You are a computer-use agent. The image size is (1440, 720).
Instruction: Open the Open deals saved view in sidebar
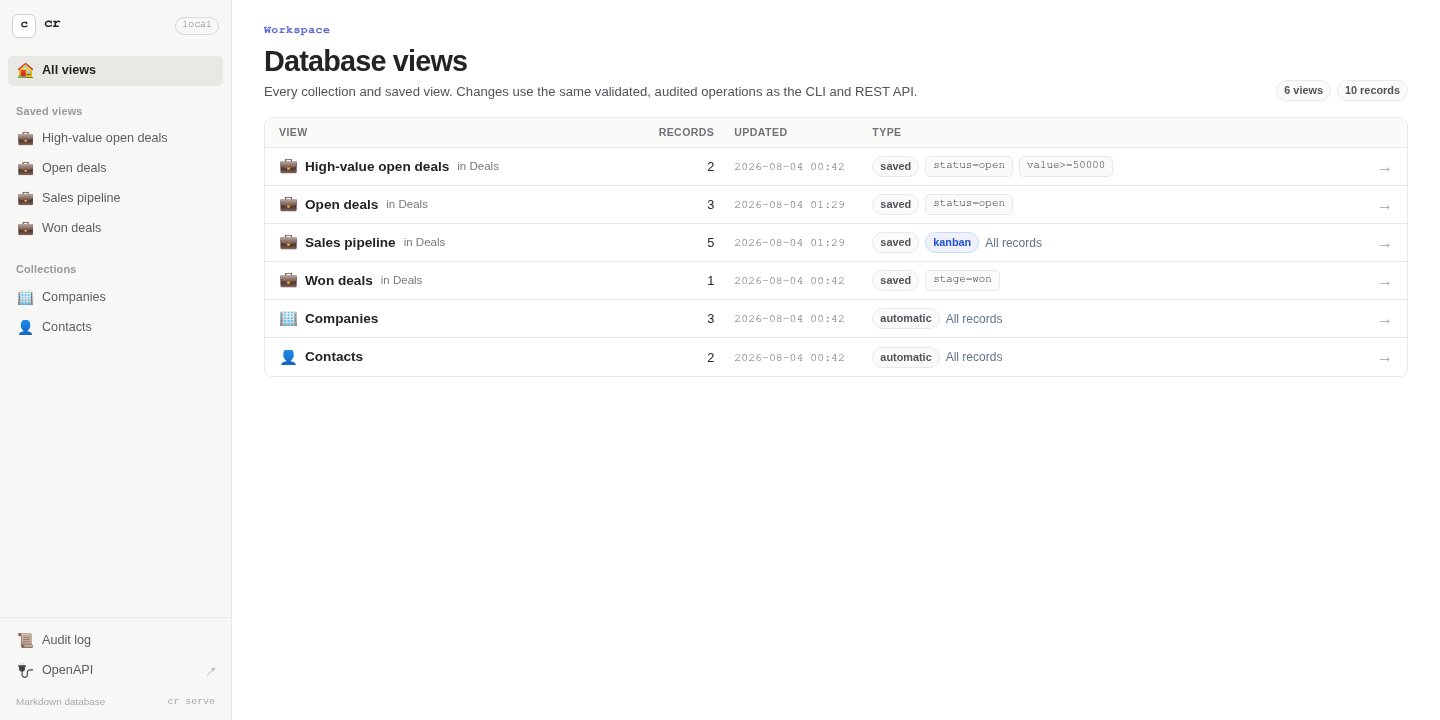(x=115, y=168)
